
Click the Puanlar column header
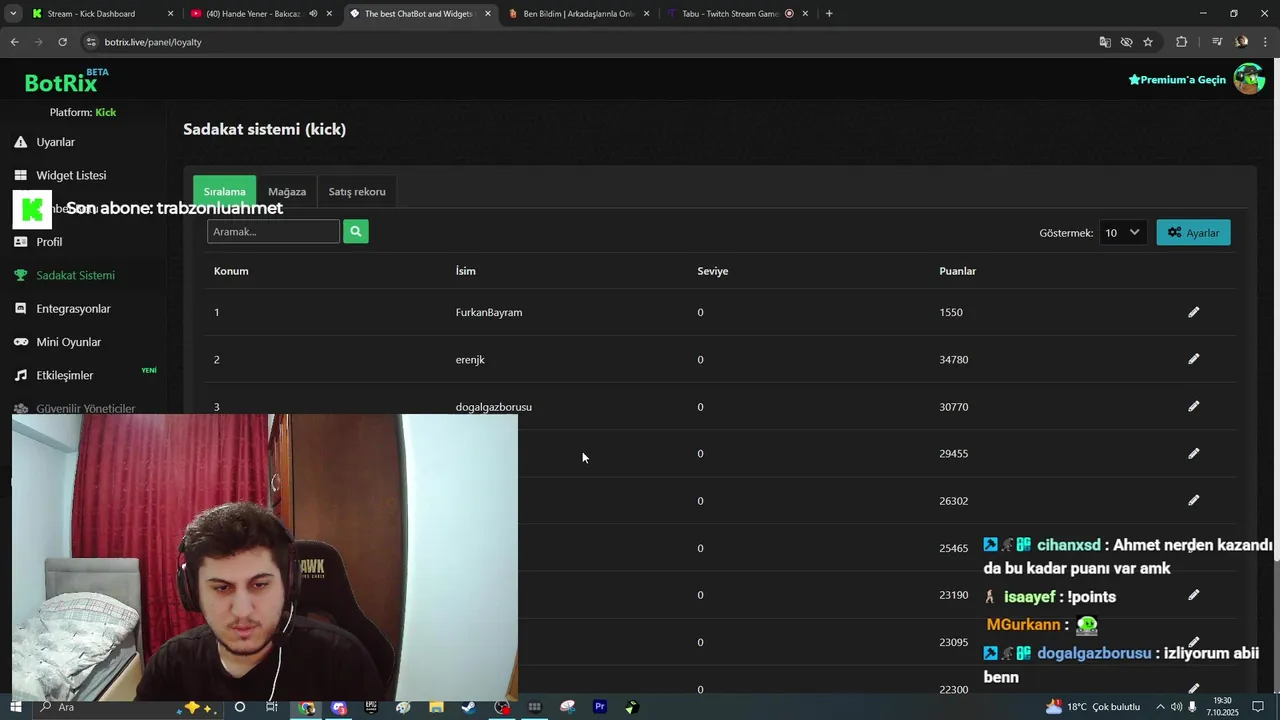coord(957,271)
